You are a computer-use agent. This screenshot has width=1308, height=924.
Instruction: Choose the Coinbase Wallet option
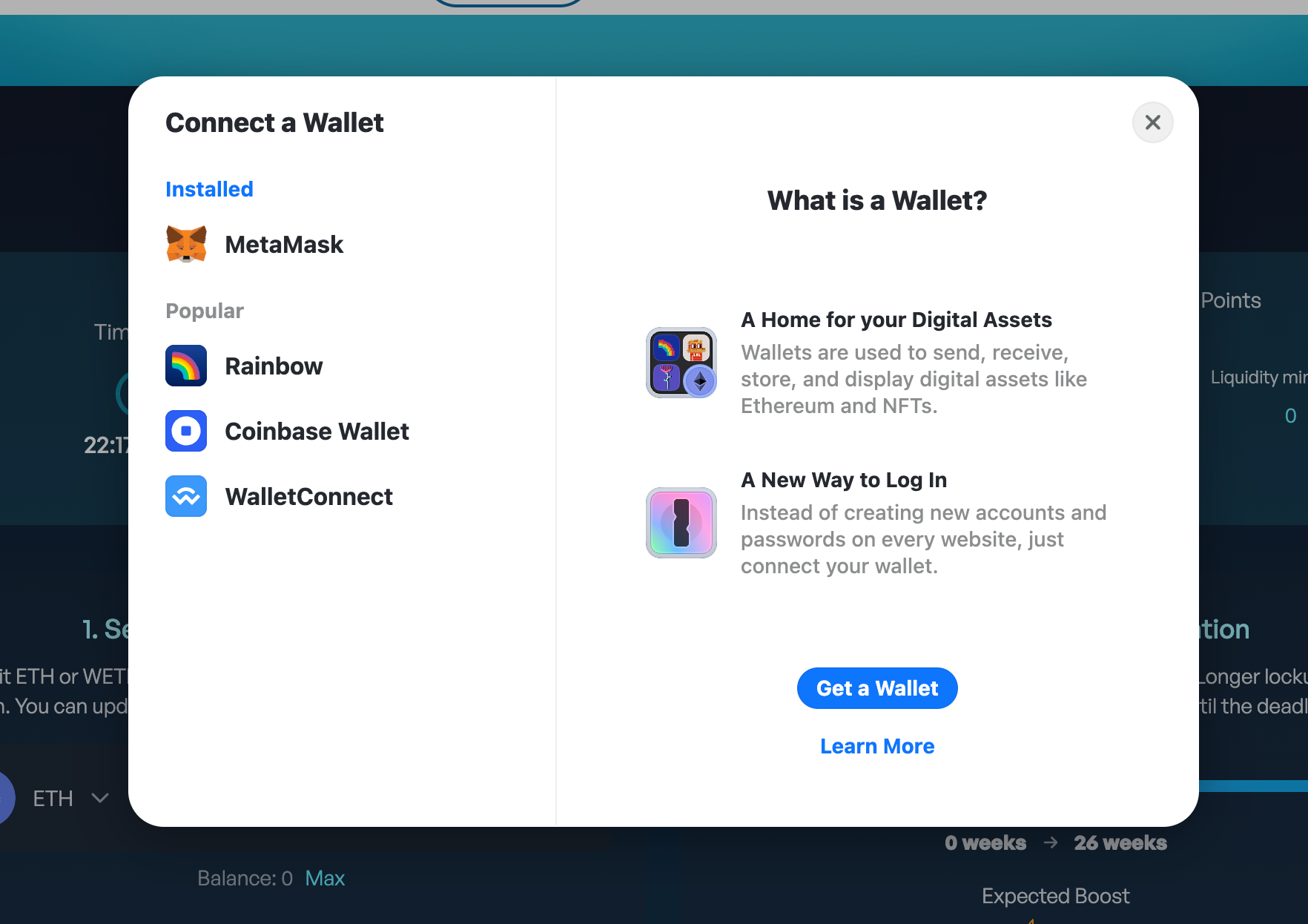[x=317, y=432]
